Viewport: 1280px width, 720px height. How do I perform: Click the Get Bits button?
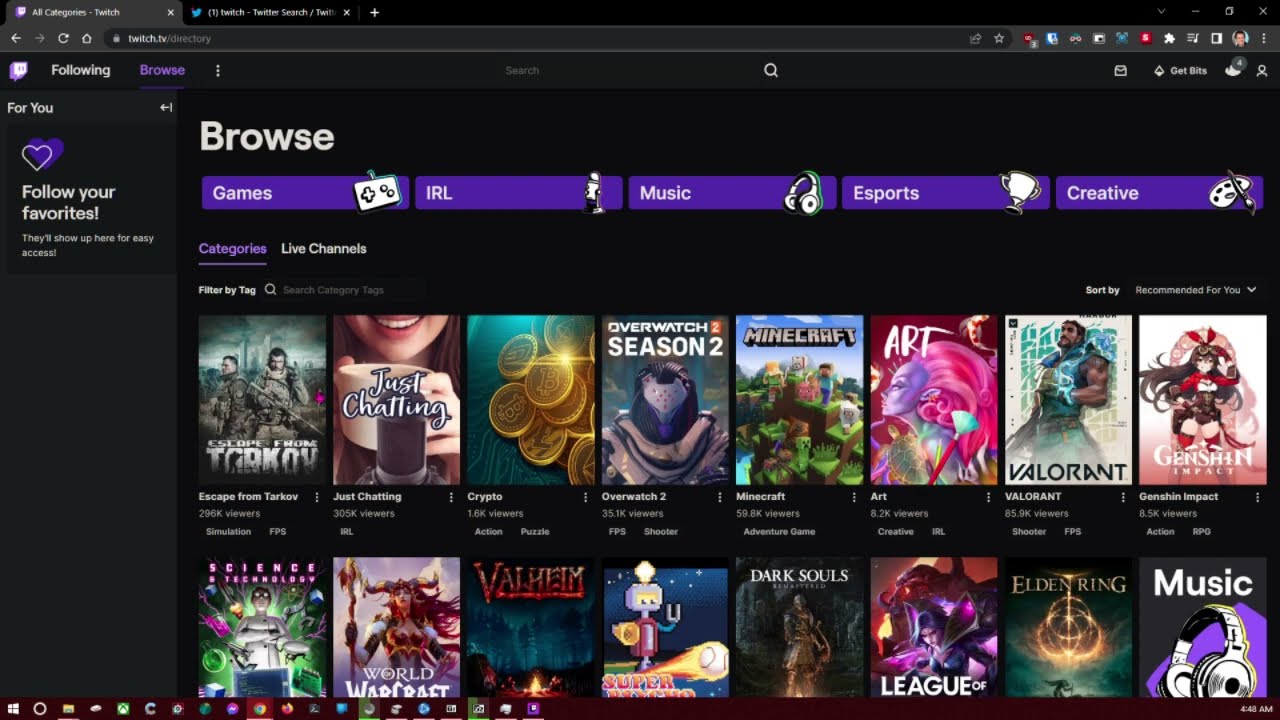coord(1180,71)
